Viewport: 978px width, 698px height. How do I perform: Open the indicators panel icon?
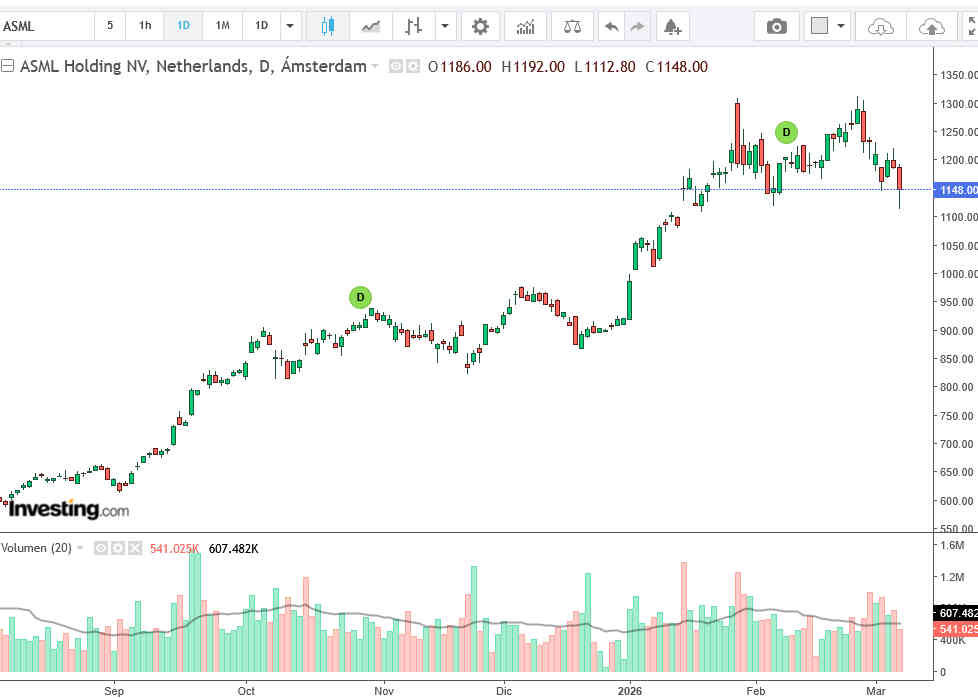(526, 26)
